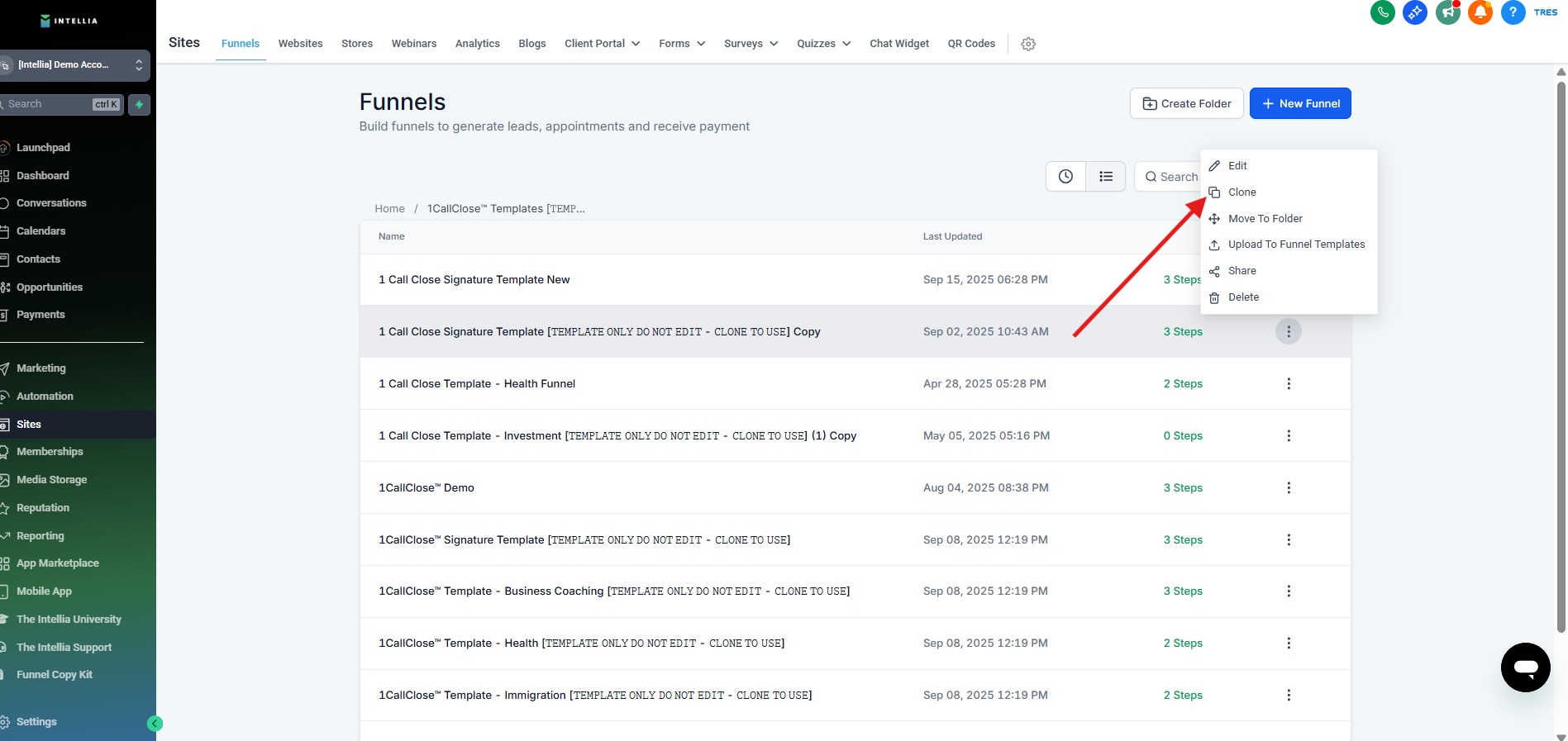This screenshot has width=1568, height=741.
Task: Expand the Forms dropdown
Action: tap(682, 44)
